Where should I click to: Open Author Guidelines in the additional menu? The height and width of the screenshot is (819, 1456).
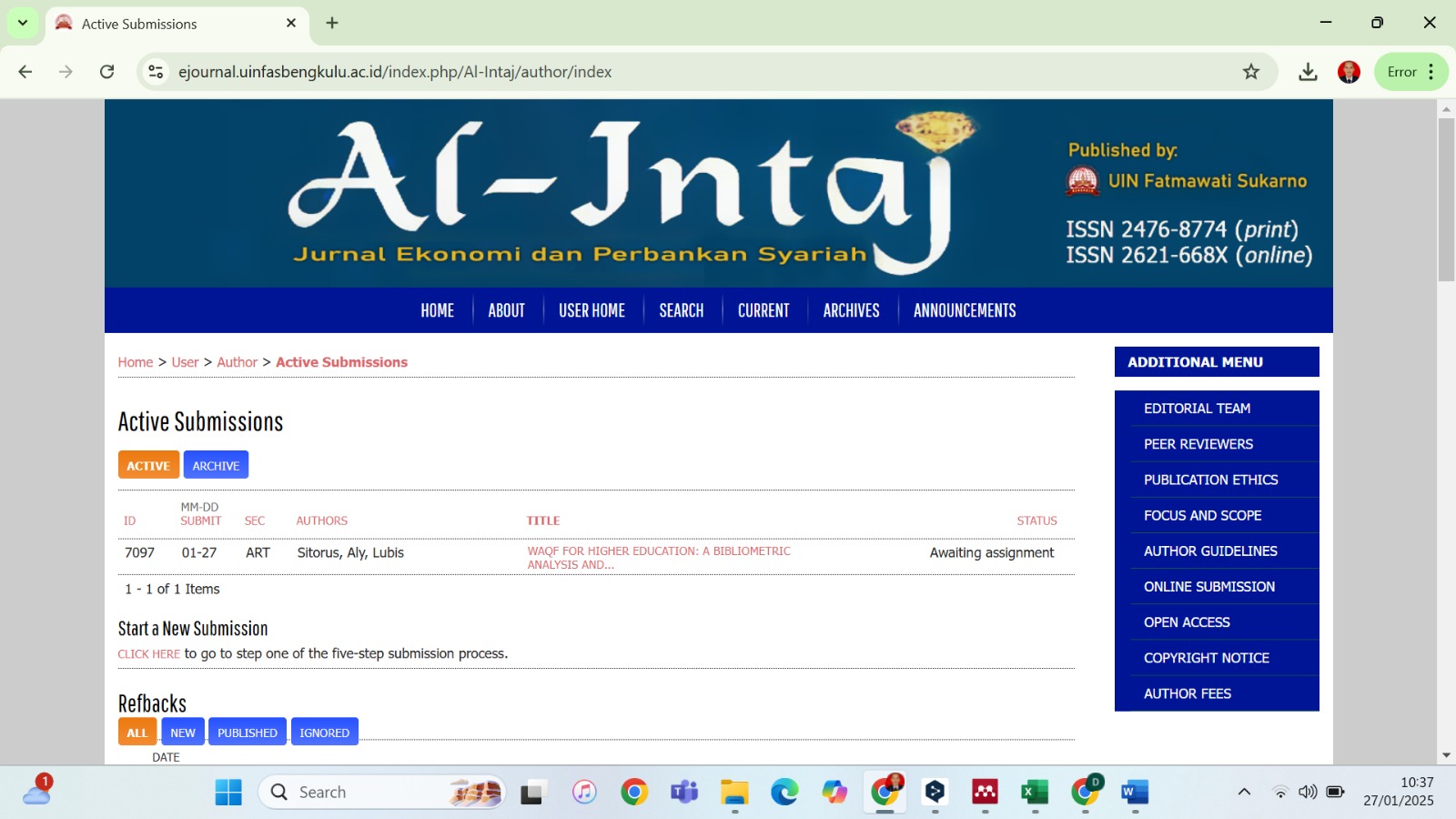pos(1210,551)
